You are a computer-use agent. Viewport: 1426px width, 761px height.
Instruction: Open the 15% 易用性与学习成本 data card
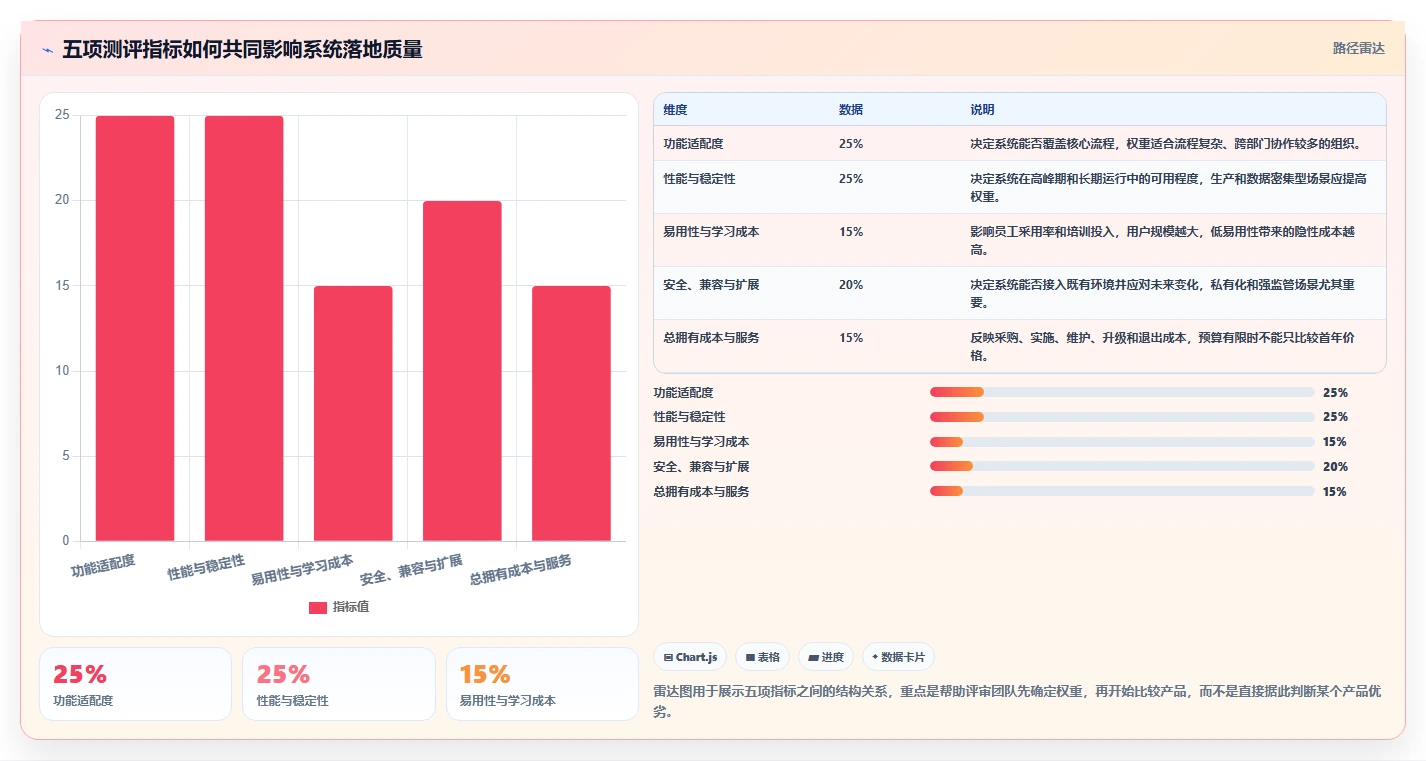click(x=542, y=684)
